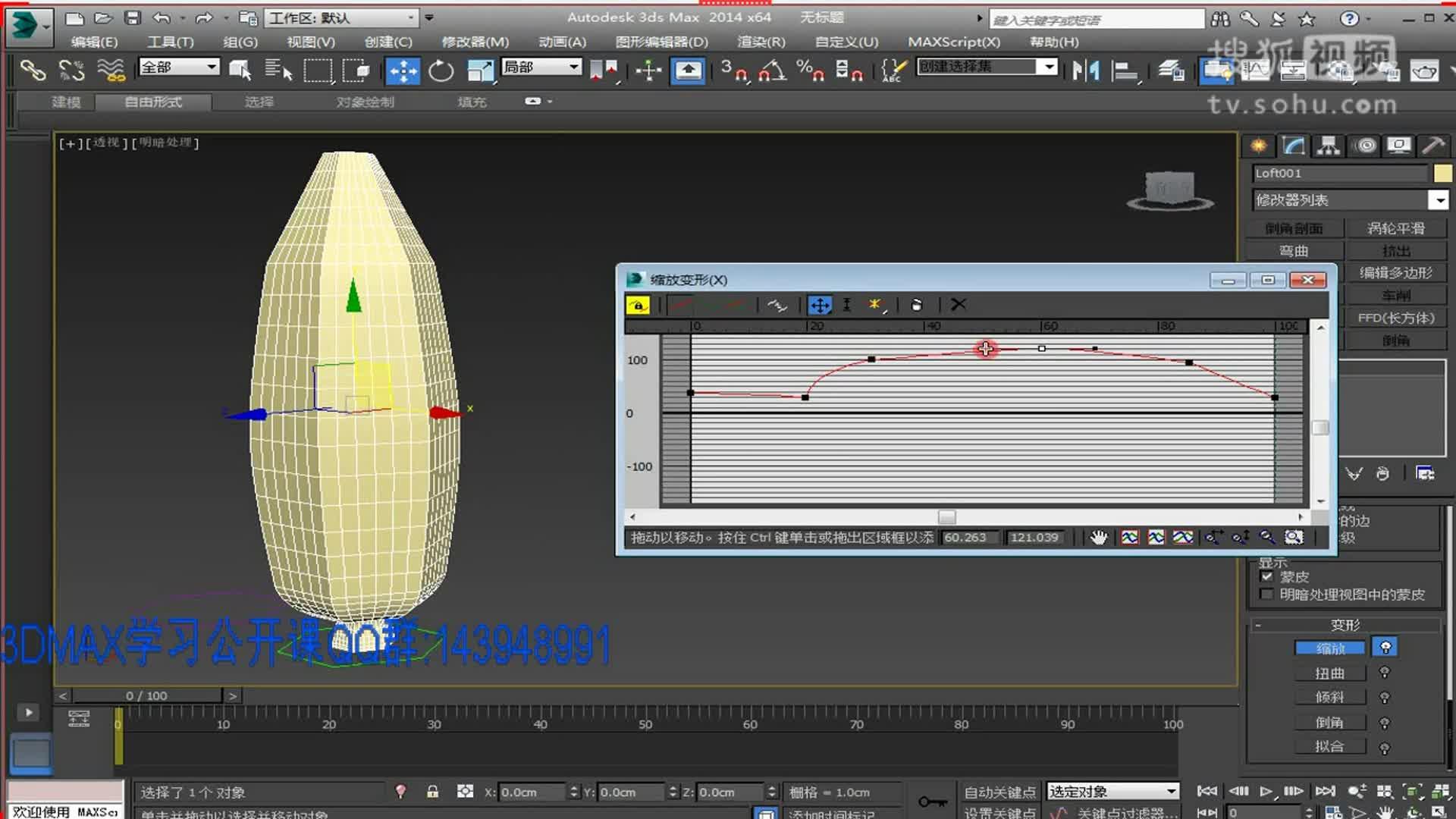The width and height of the screenshot is (1456, 819).
Task: Click the Select and Move tool
Action: (403, 71)
